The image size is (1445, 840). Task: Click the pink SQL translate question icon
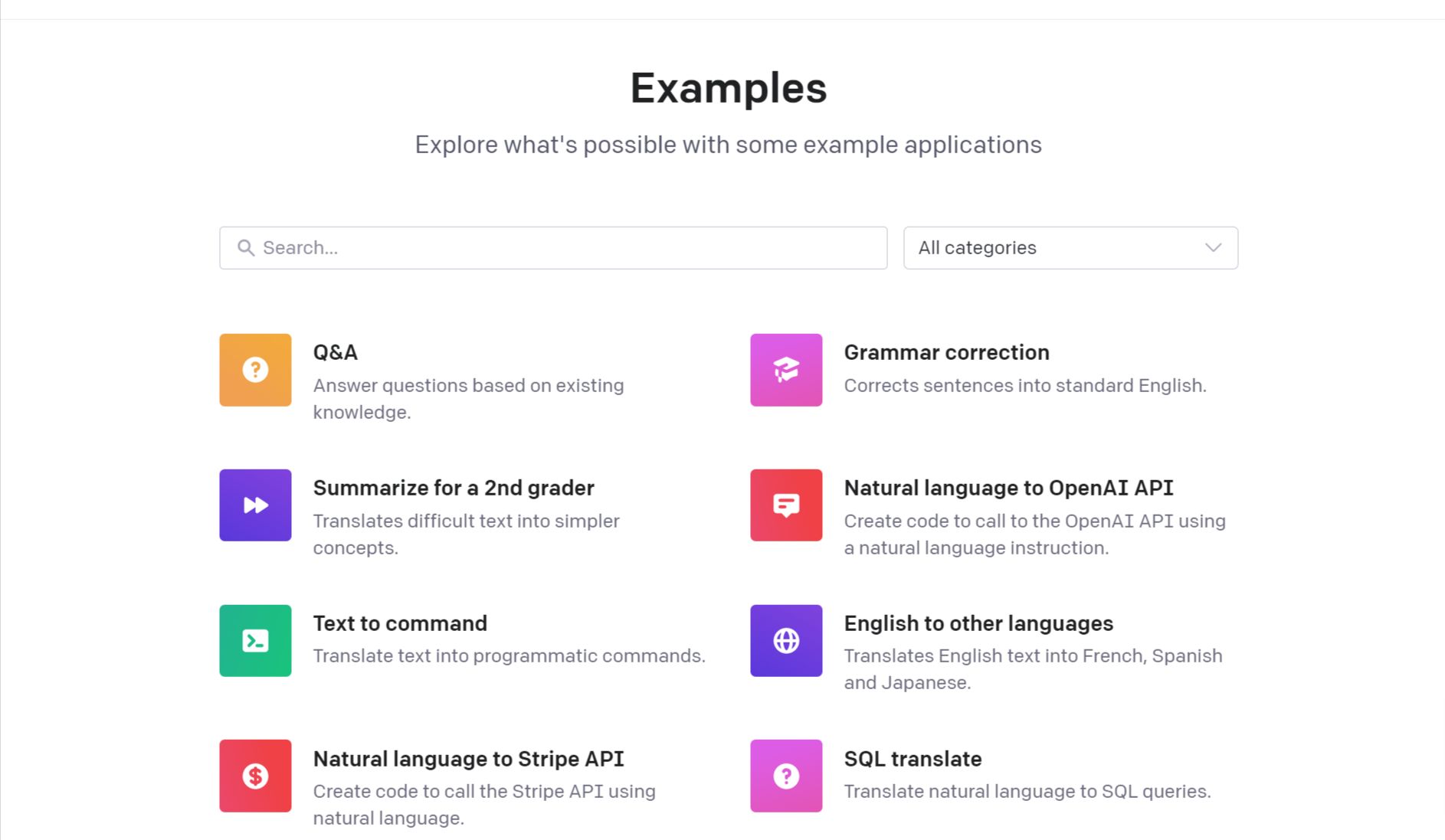tap(786, 776)
